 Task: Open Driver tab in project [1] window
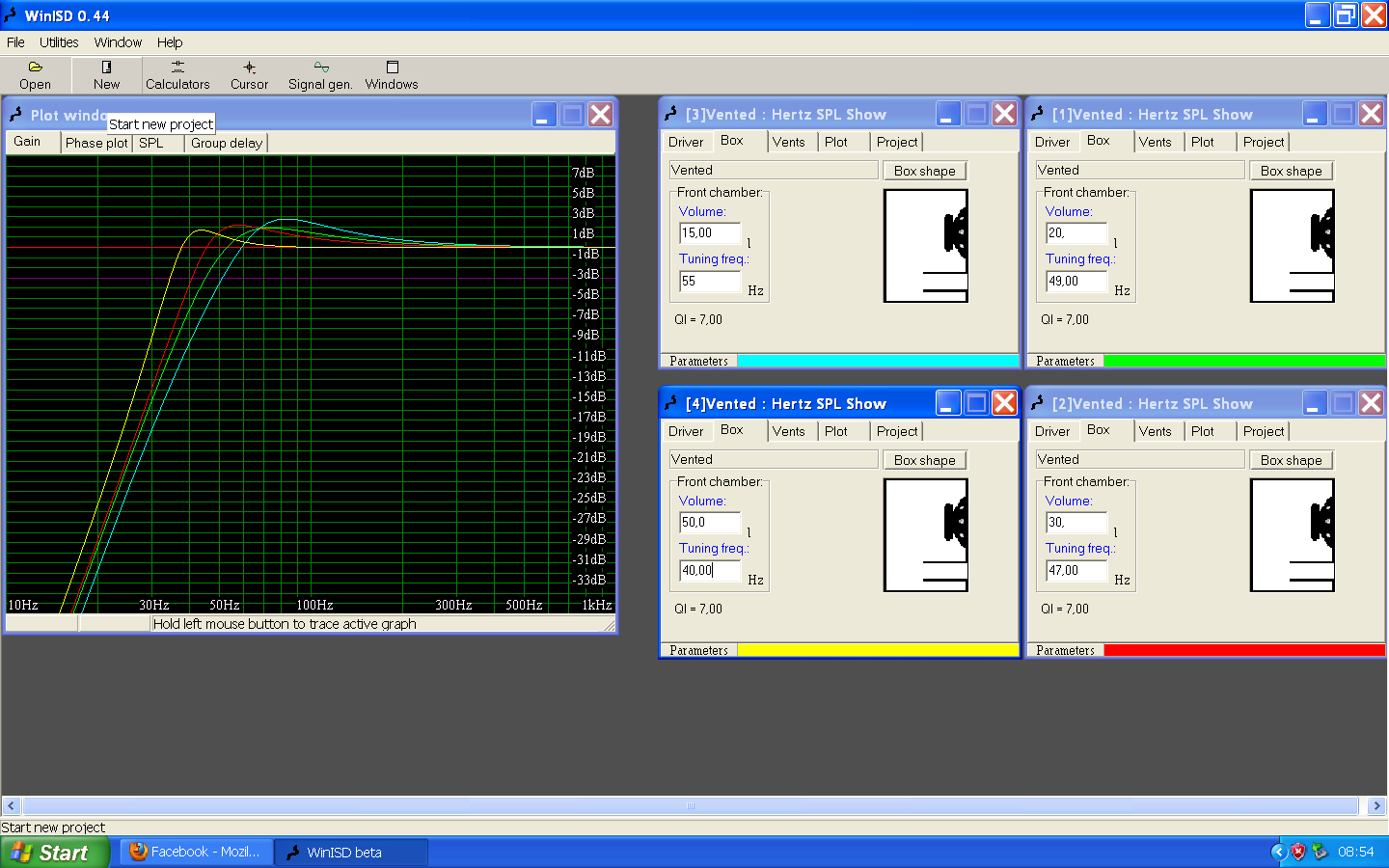coord(1052,142)
